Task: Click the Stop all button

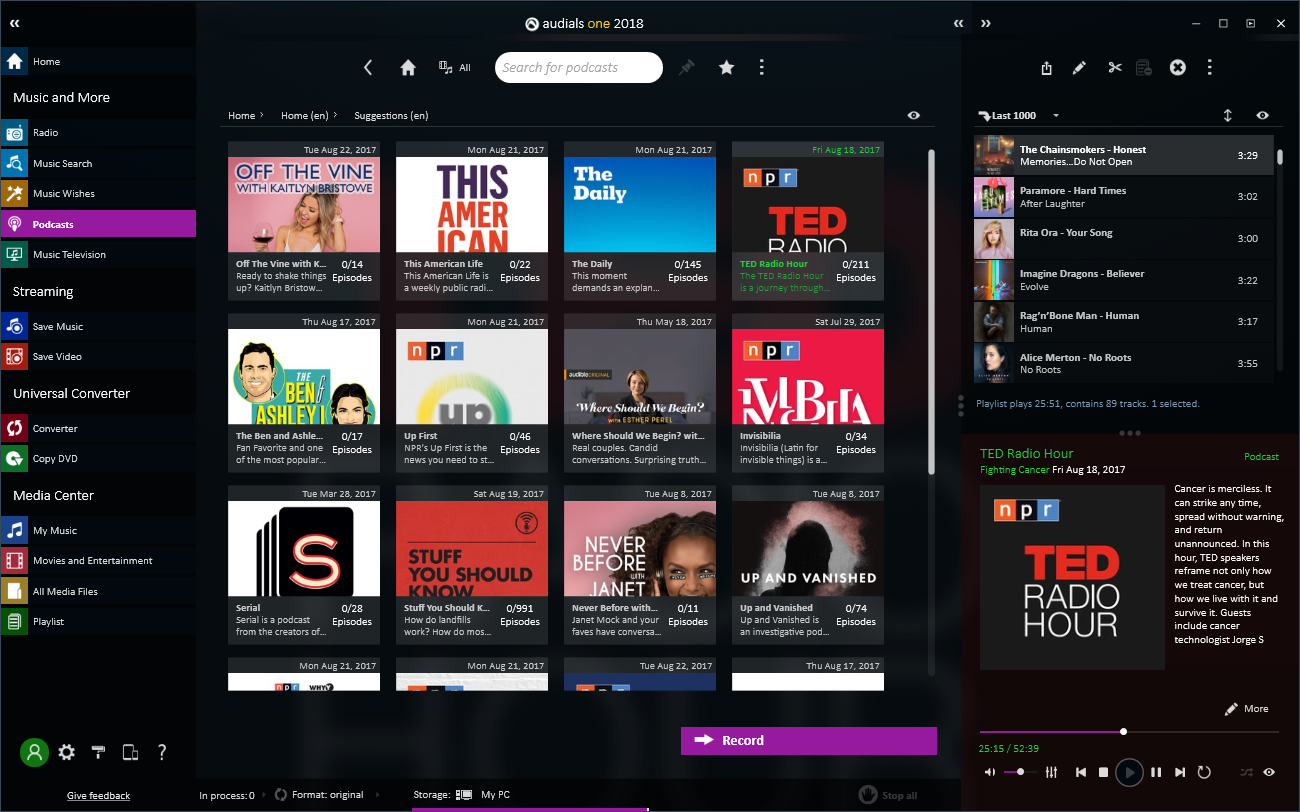Action: [x=888, y=795]
